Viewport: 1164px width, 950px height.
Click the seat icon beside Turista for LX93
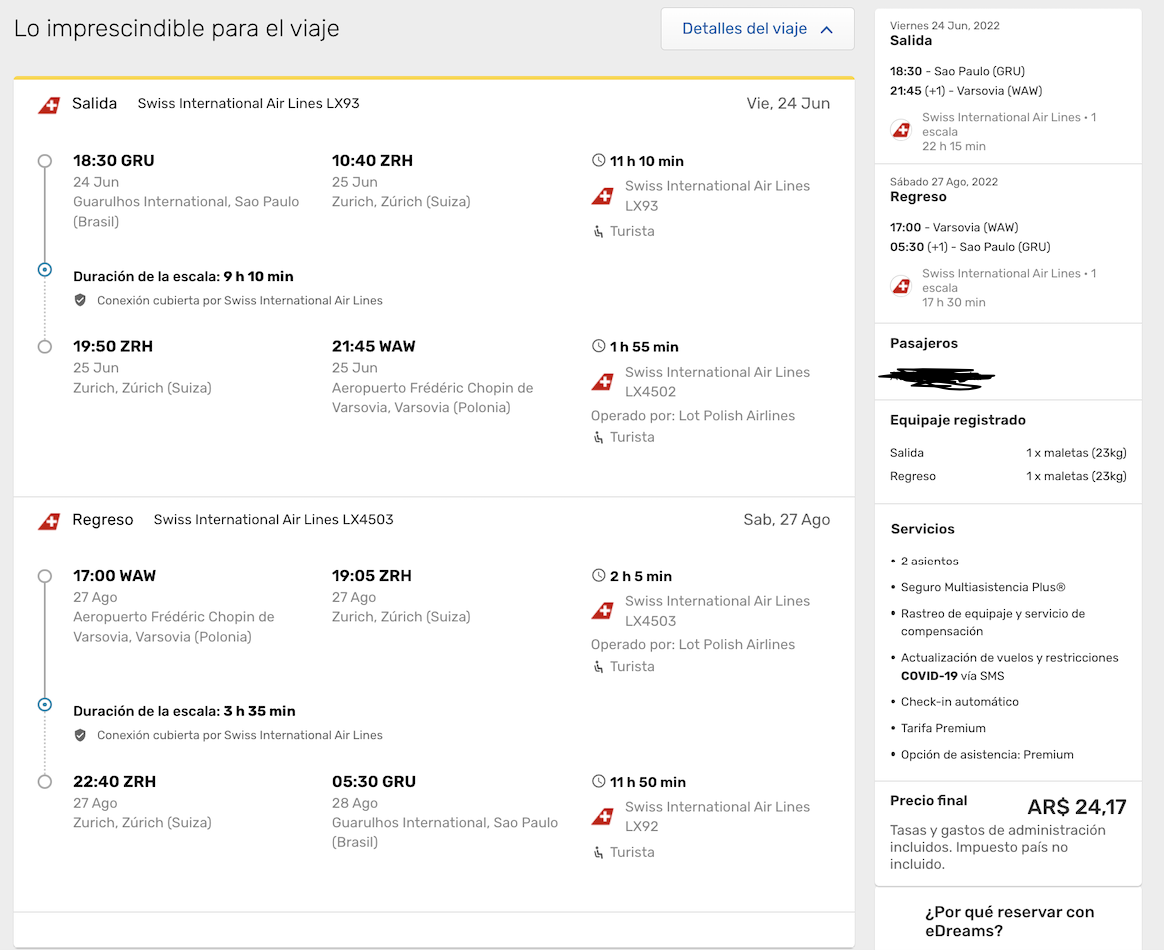pos(598,232)
